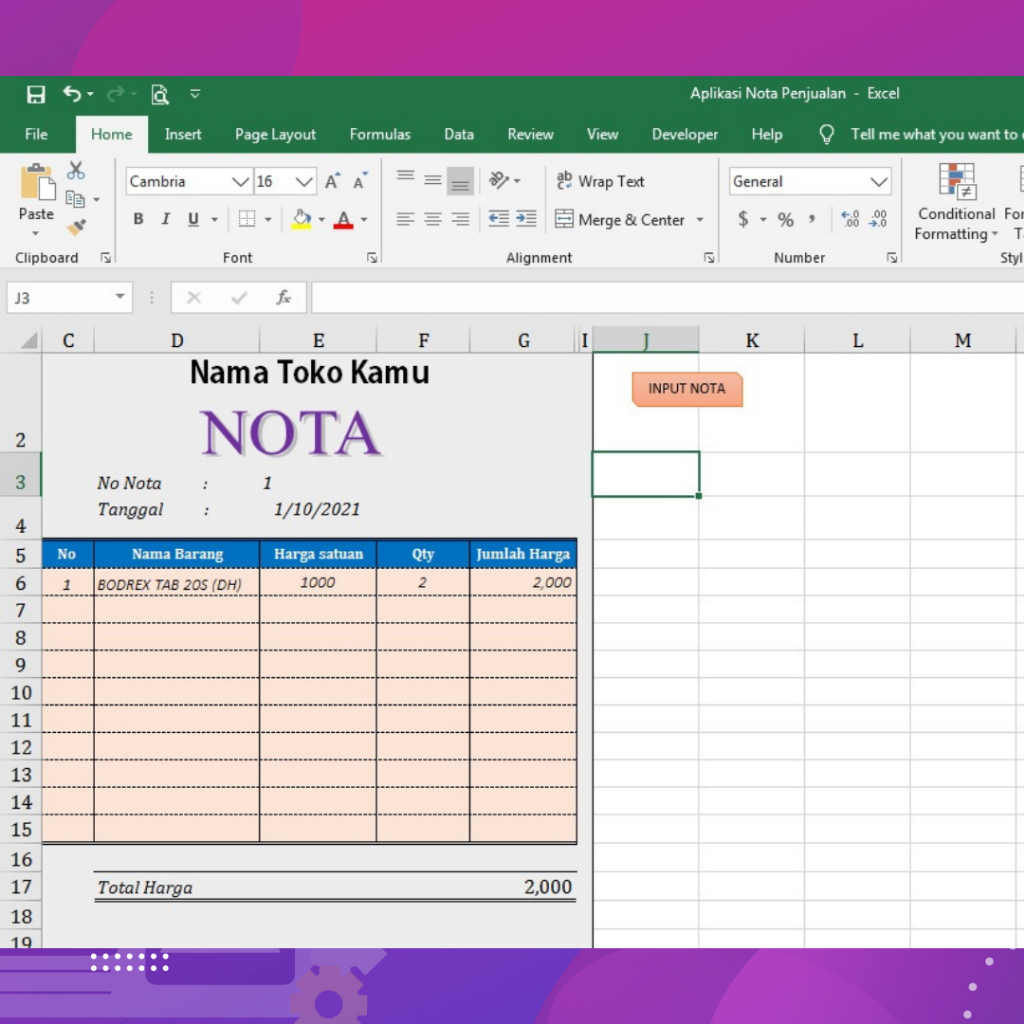Click the Cut scissors icon

(x=76, y=171)
